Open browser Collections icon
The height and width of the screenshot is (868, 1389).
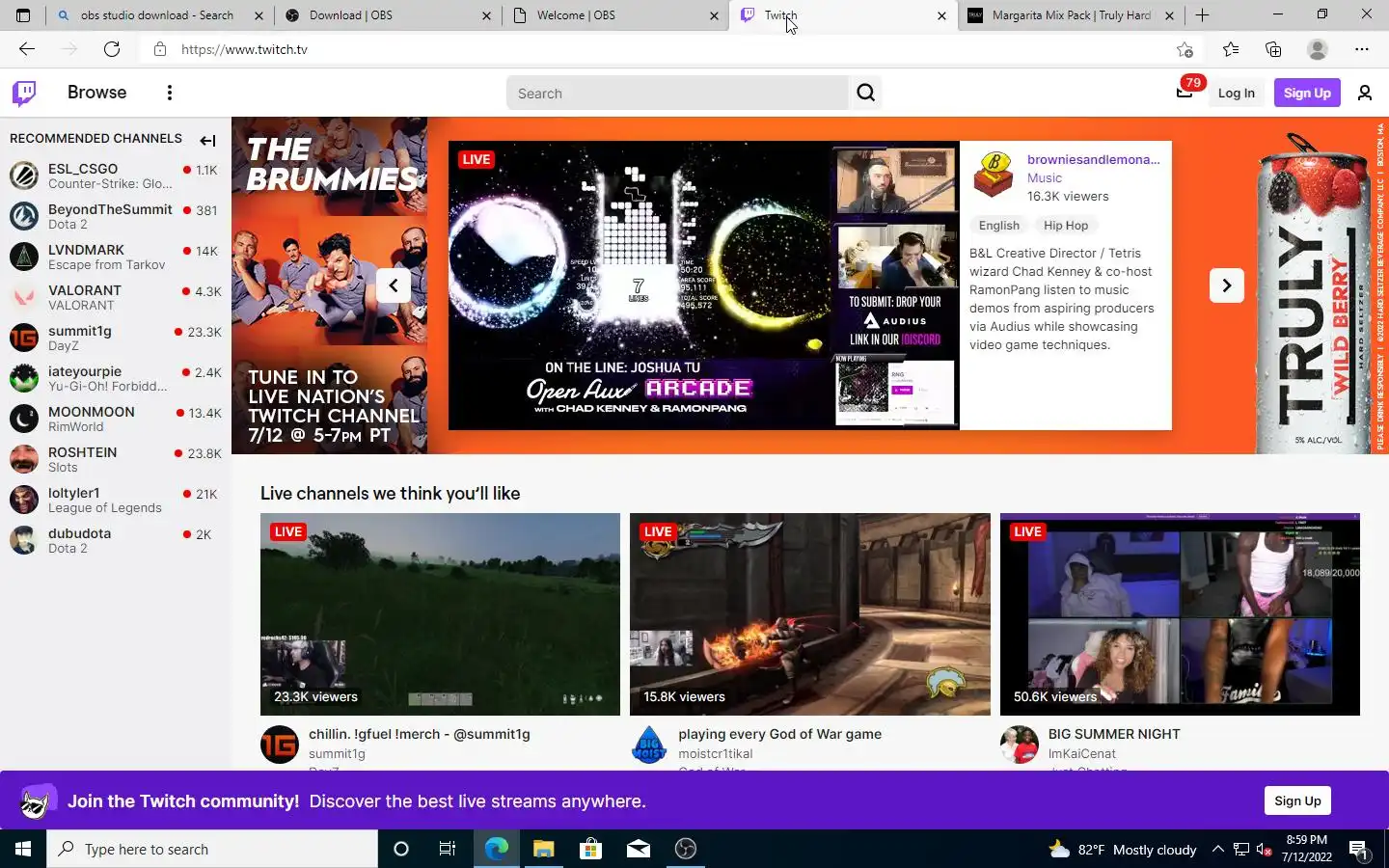coord(1273,49)
